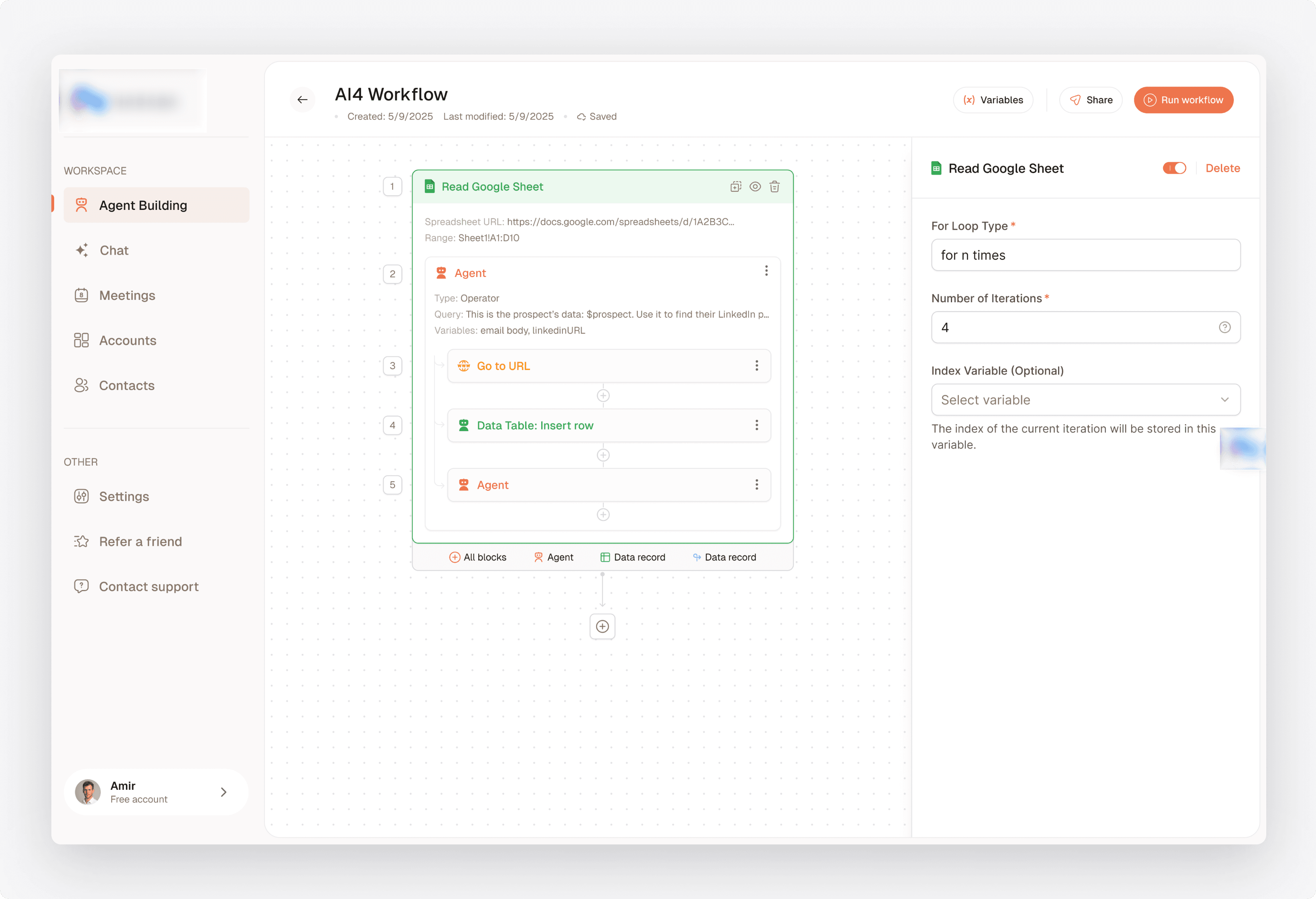Select the Go to URL step
1316x899 pixels.
pos(609,365)
